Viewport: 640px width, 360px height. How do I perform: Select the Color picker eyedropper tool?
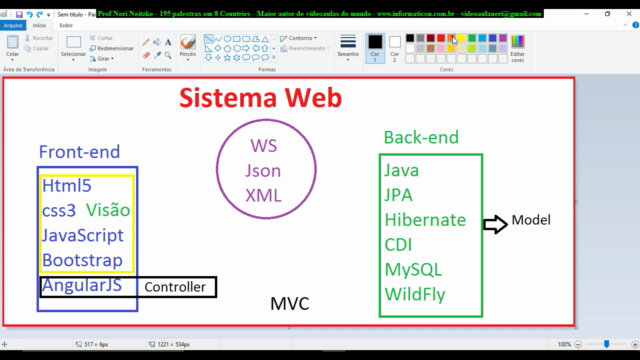(157, 55)
